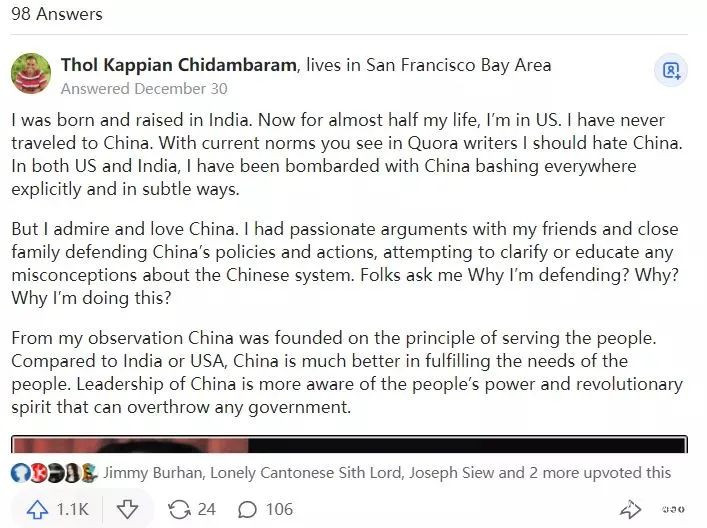
Task: Click the cluster of upvoter avatars
Action: click(54, 472)
